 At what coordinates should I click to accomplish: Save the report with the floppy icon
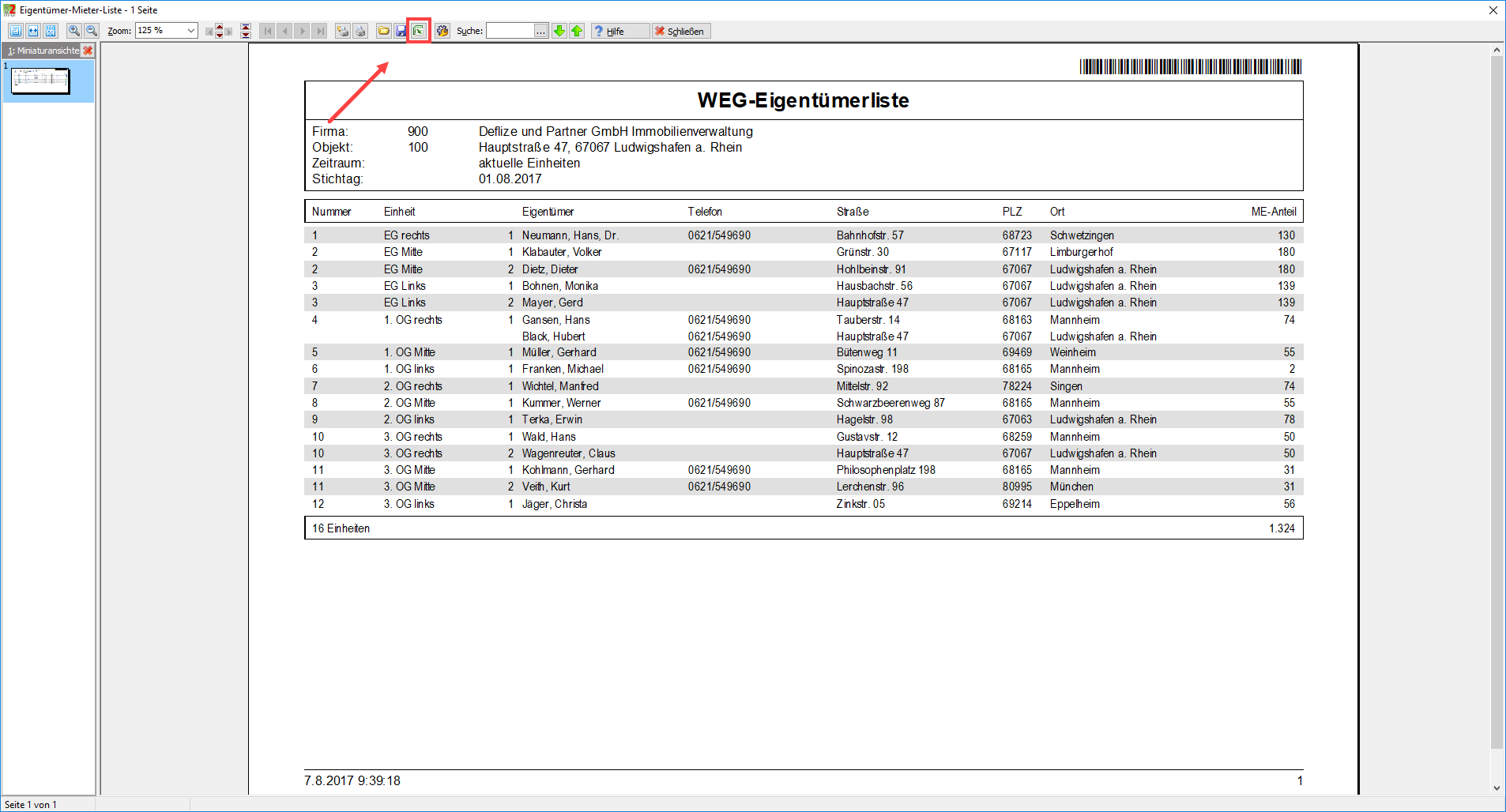(x=401, y=31)
